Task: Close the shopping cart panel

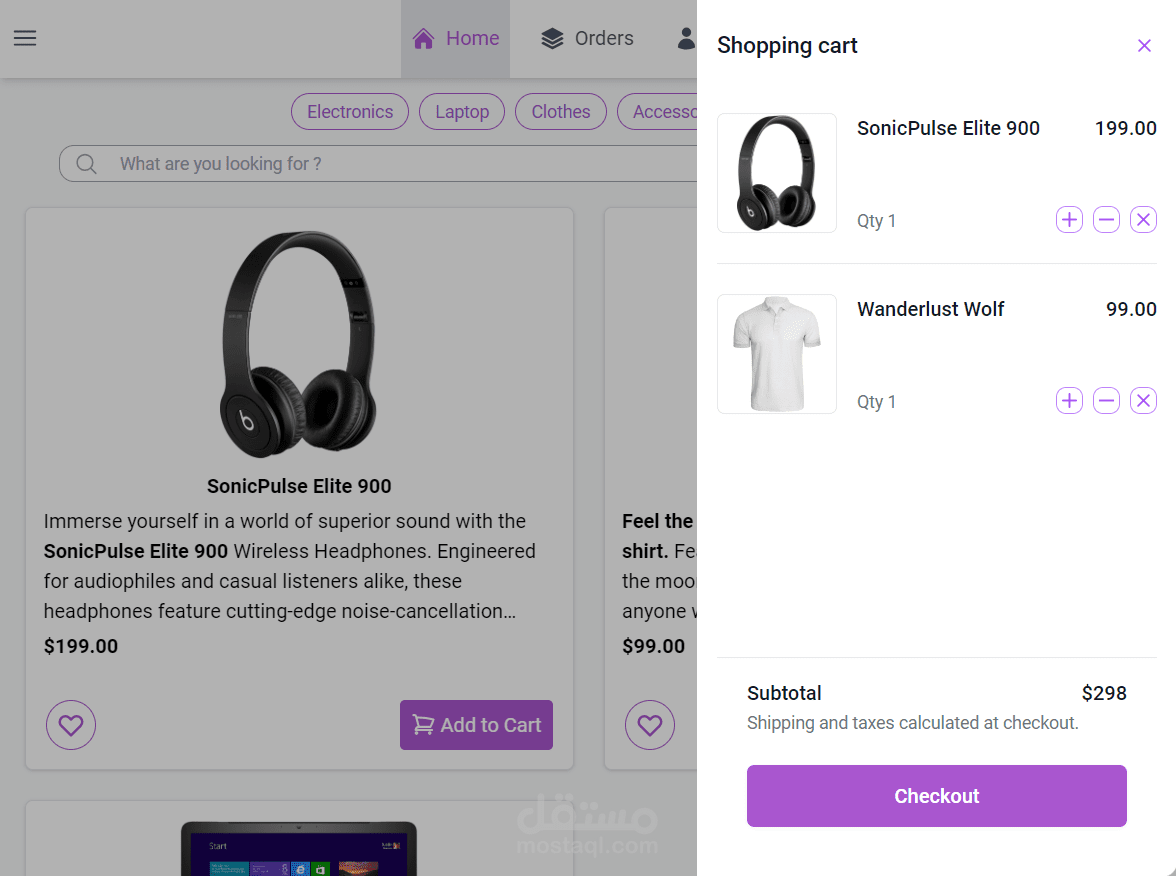Action: coord(1144,46)
